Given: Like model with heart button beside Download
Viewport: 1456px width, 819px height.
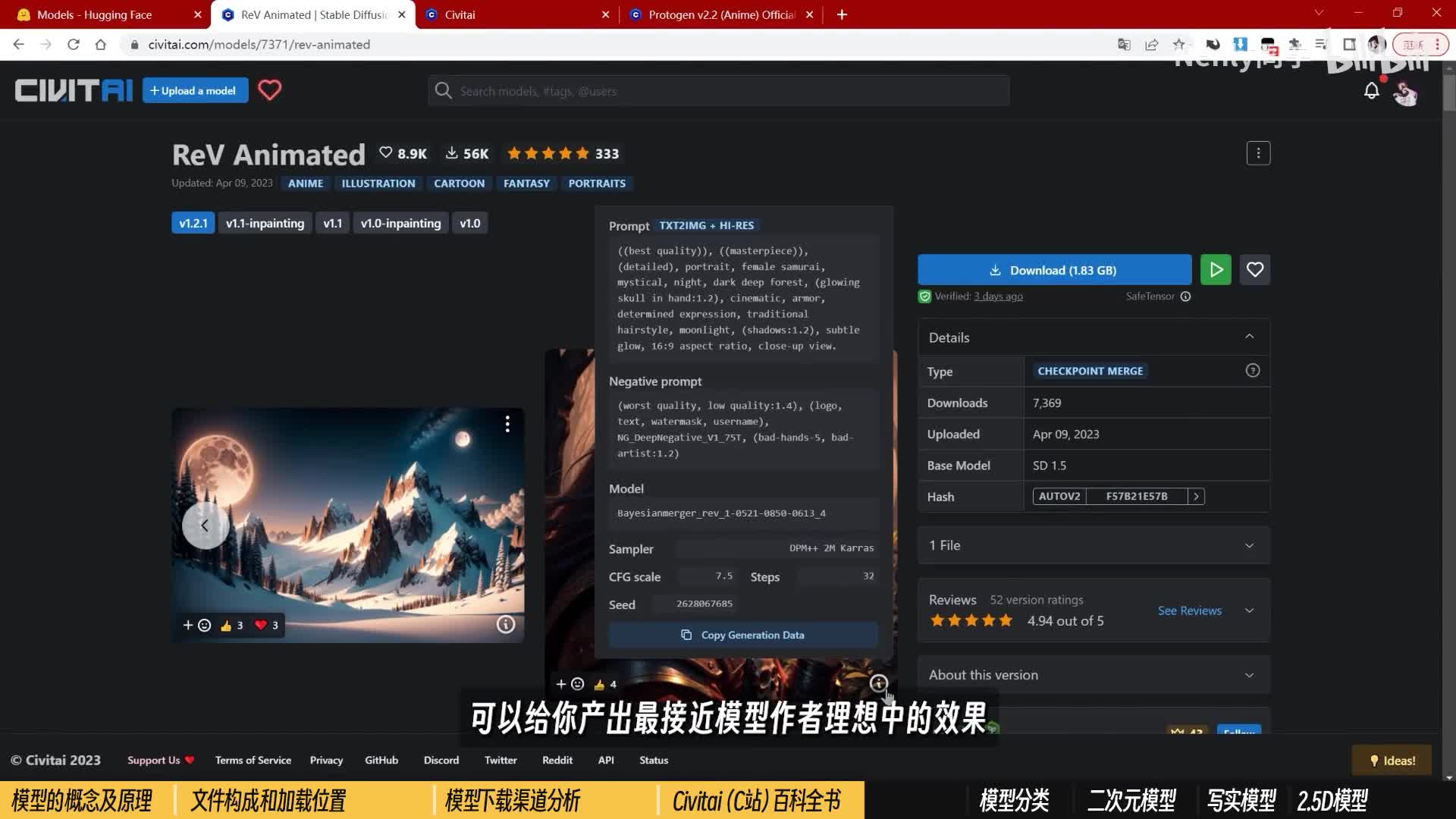Looking at the screenshot, I should (x=1254, y=270).
